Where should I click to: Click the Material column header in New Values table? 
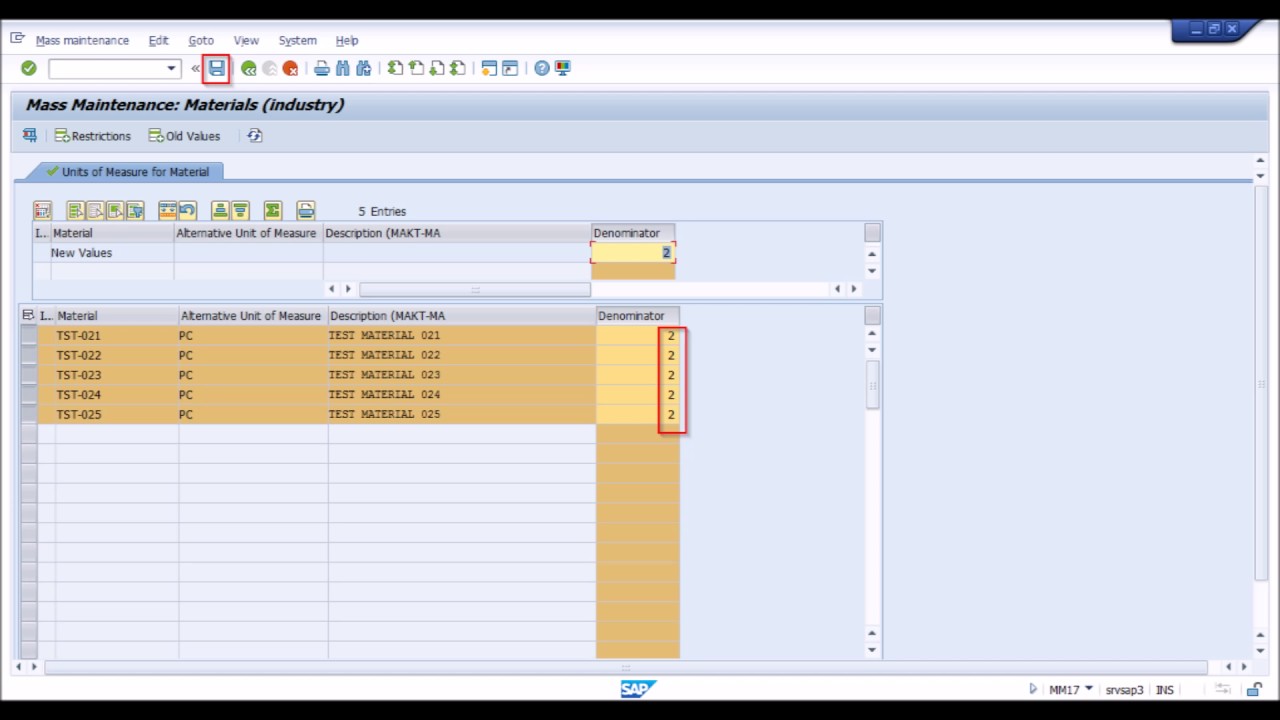pyautogui.click(x=112, y=233)
